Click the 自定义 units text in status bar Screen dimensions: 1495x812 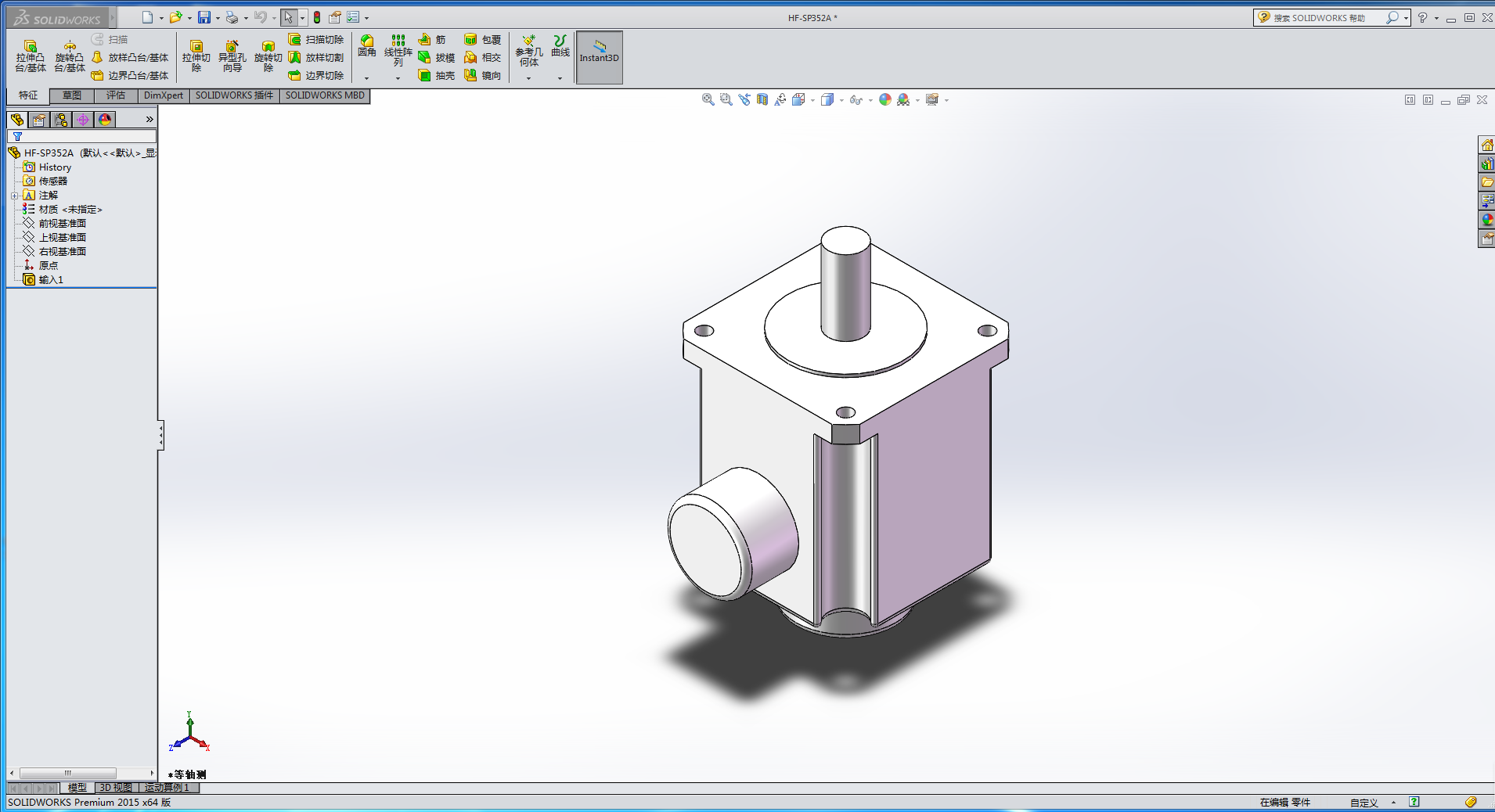pyautogui.click(x=1364, y=803)
